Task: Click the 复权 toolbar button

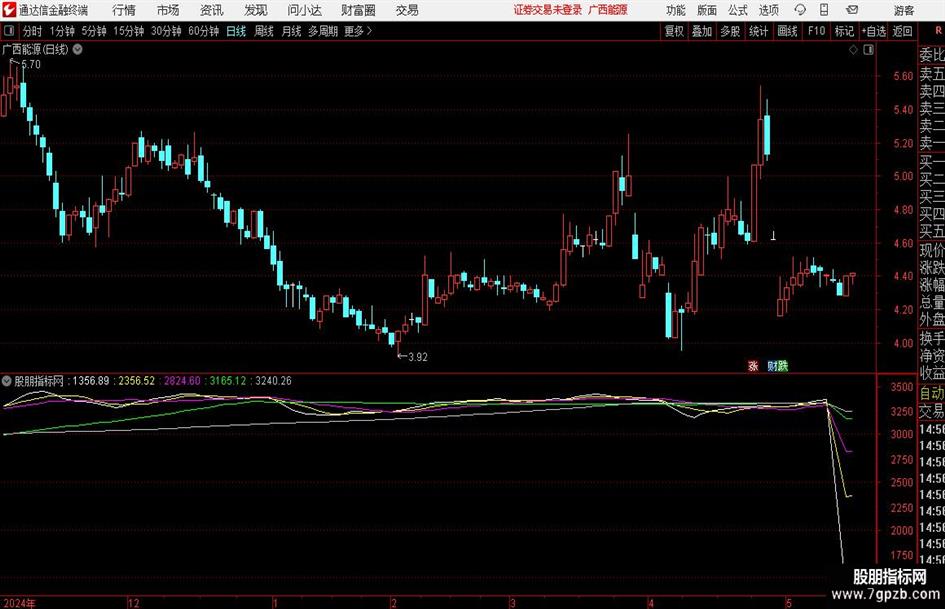Action: point(674,31)
